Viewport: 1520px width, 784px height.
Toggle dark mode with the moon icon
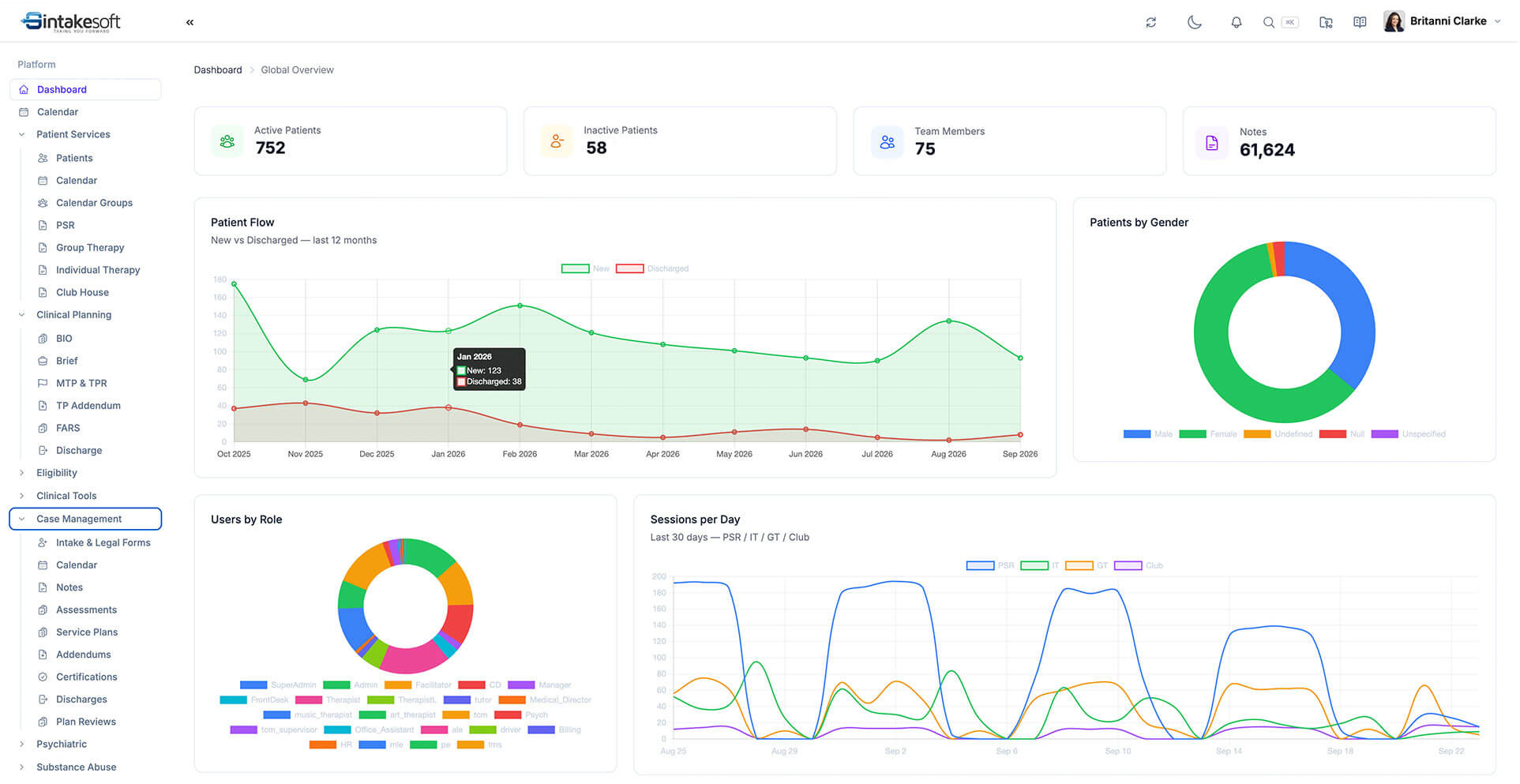click(x=1194, y=22)
